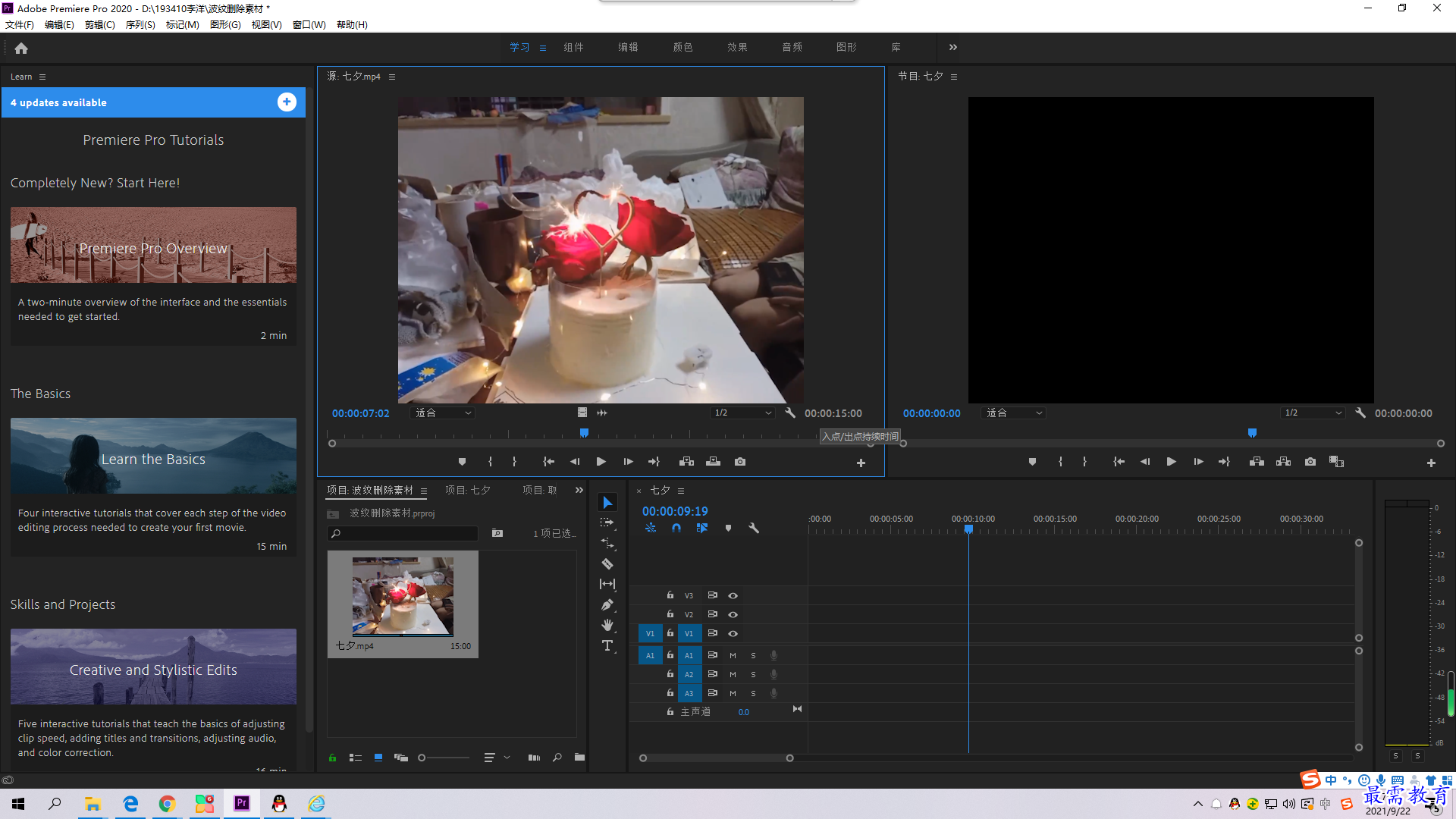1456x819 pixels.
Task: Select the Slip tool
Action: pyautogui.click(x=607, y=584)
